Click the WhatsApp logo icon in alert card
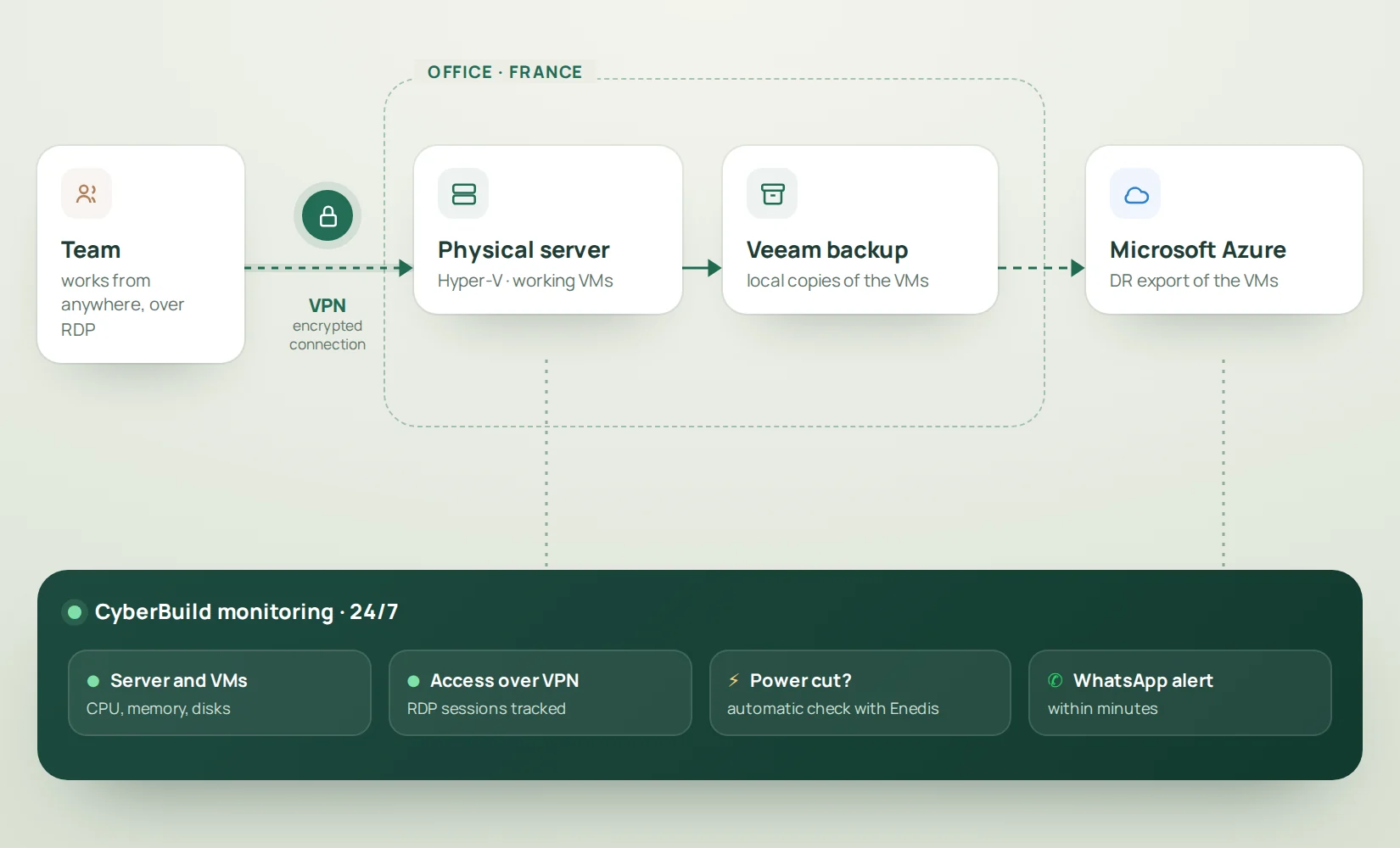 [x=1056, y=680]
